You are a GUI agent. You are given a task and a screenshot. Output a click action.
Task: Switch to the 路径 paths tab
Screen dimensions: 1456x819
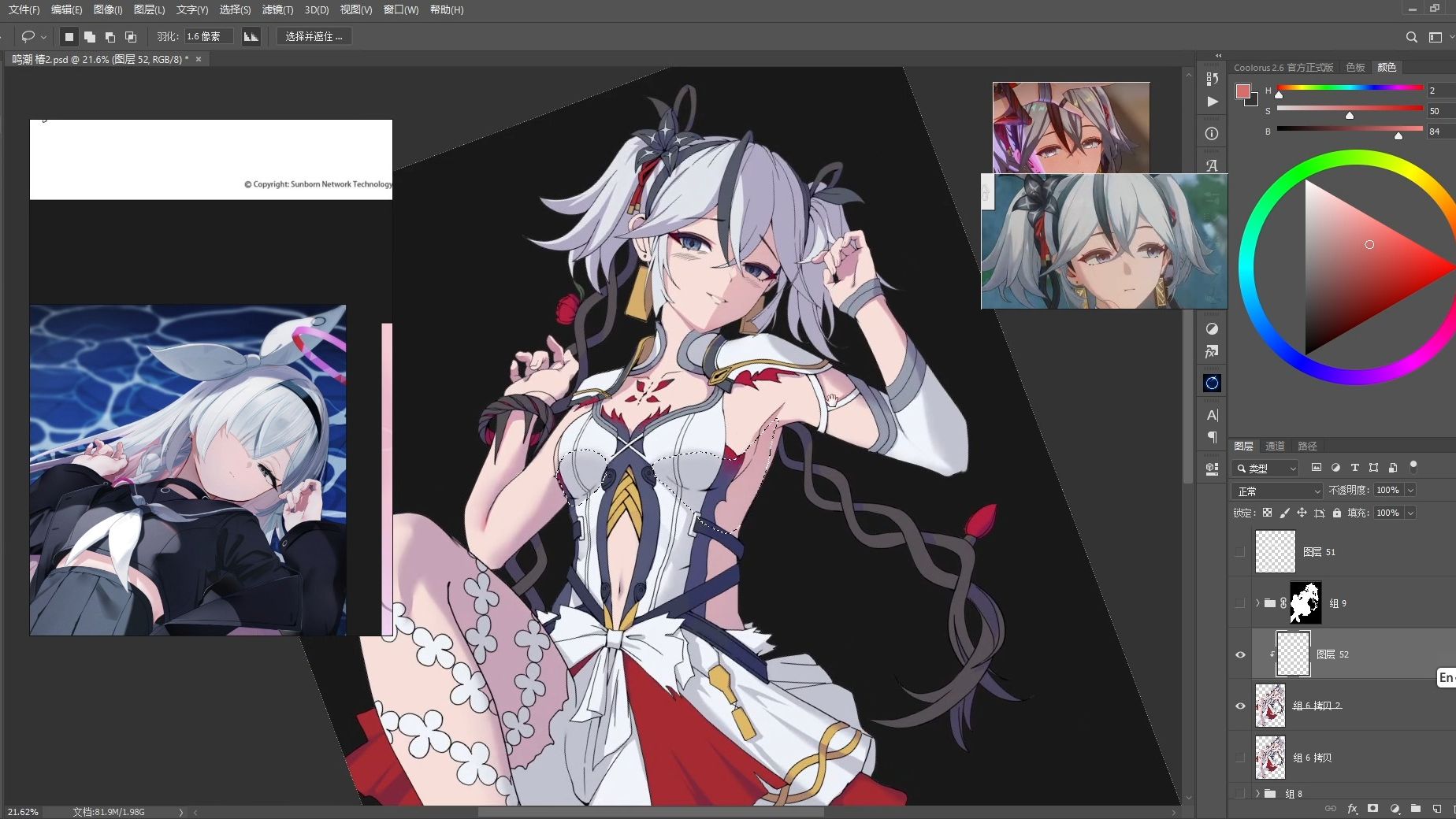[1307, 447]
